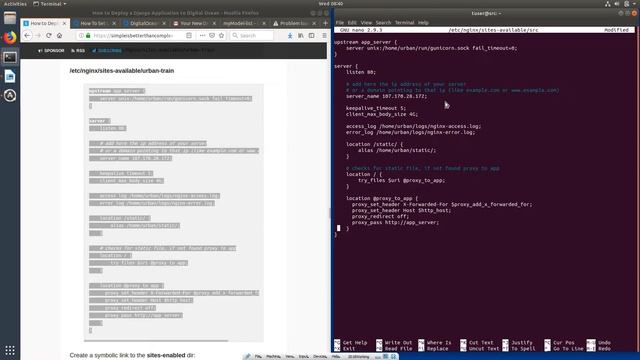
Task: Click the Firefox back arrow button
Action: pyautogui.click(x=27, y=36)
